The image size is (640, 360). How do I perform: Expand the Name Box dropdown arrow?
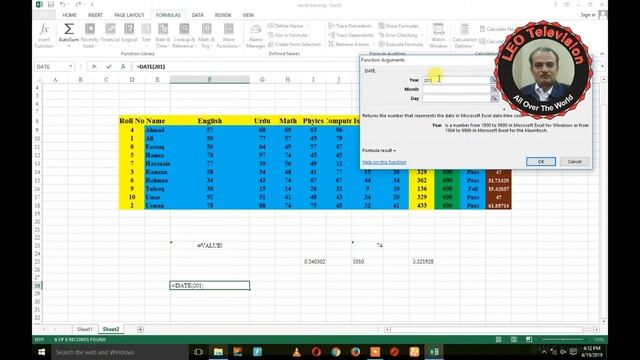(x=71, y=67)
